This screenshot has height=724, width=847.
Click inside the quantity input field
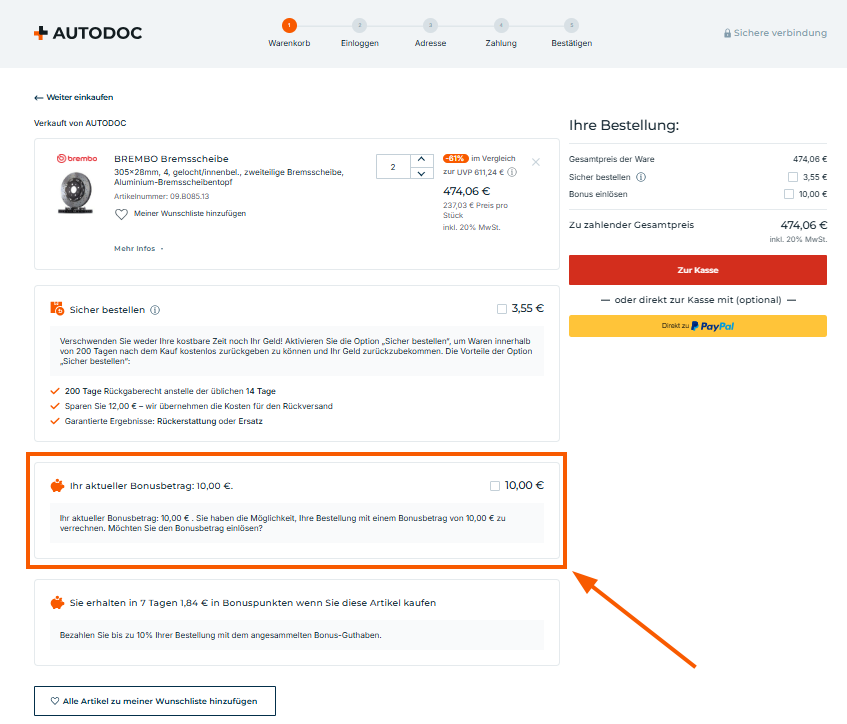(393, 167)
